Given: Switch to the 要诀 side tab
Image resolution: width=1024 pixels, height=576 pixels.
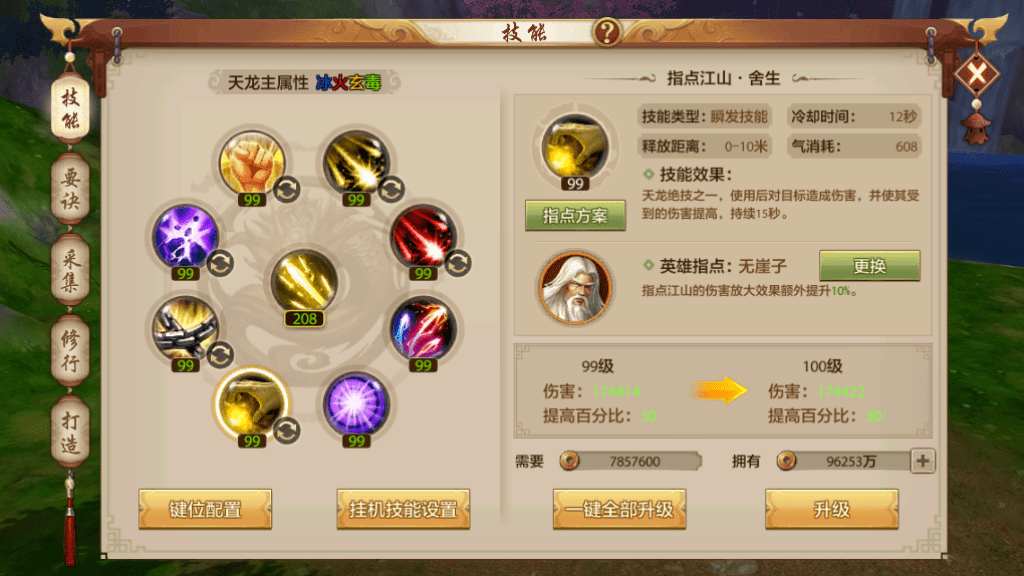Looking at the screenshot, I should coord(71,189).
